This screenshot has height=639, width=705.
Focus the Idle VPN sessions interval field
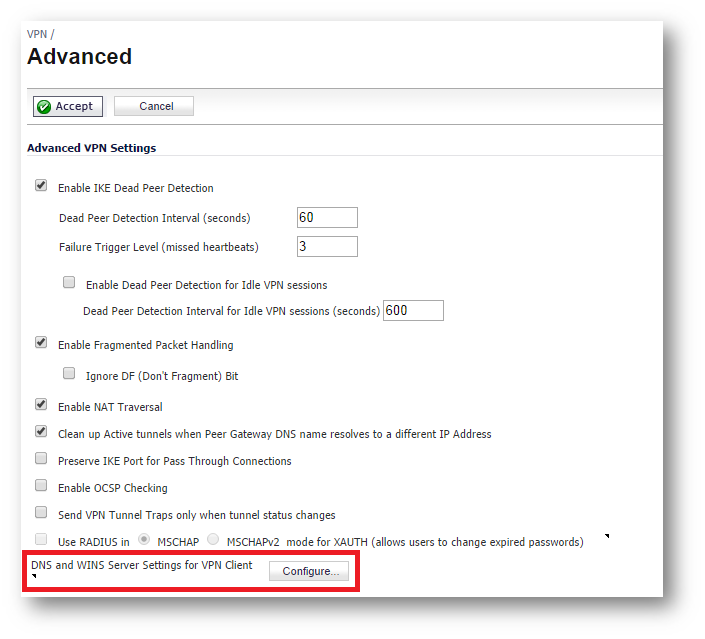click(x=413, y=311)
